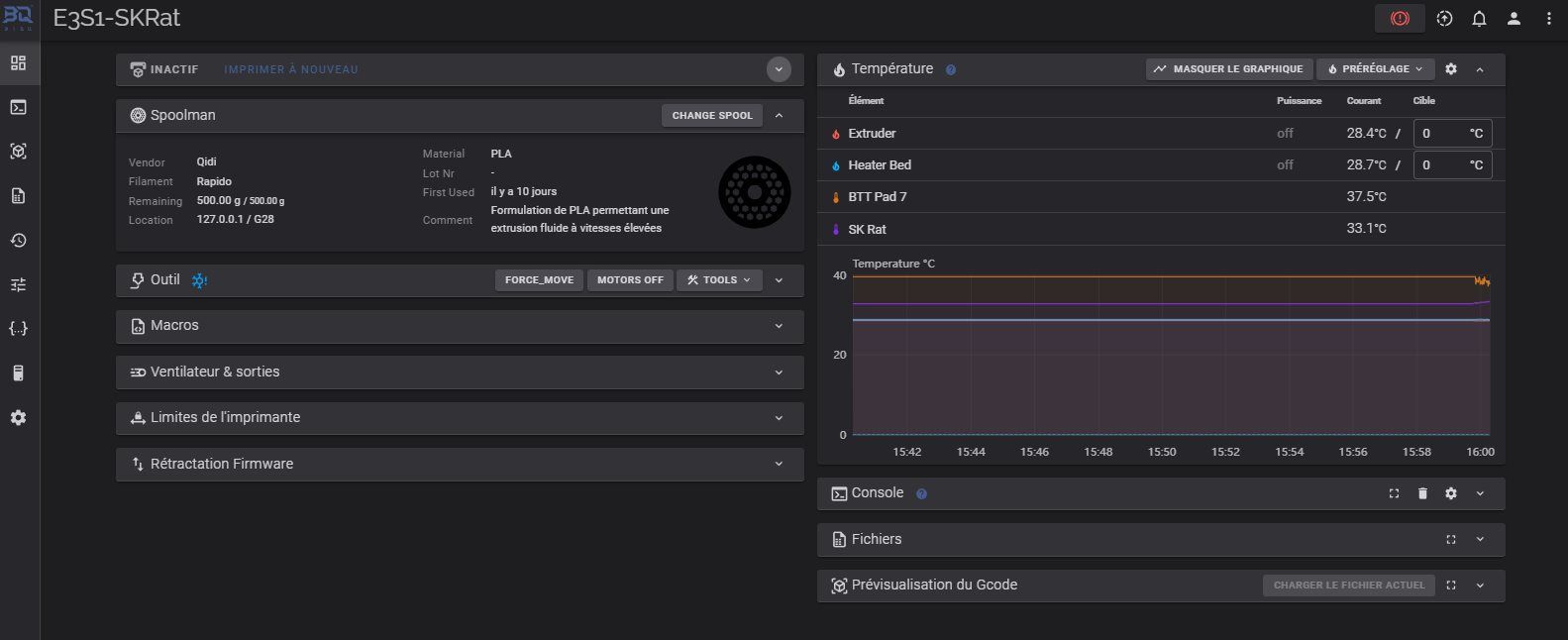Open Temperature panel settings gear

1451,69
